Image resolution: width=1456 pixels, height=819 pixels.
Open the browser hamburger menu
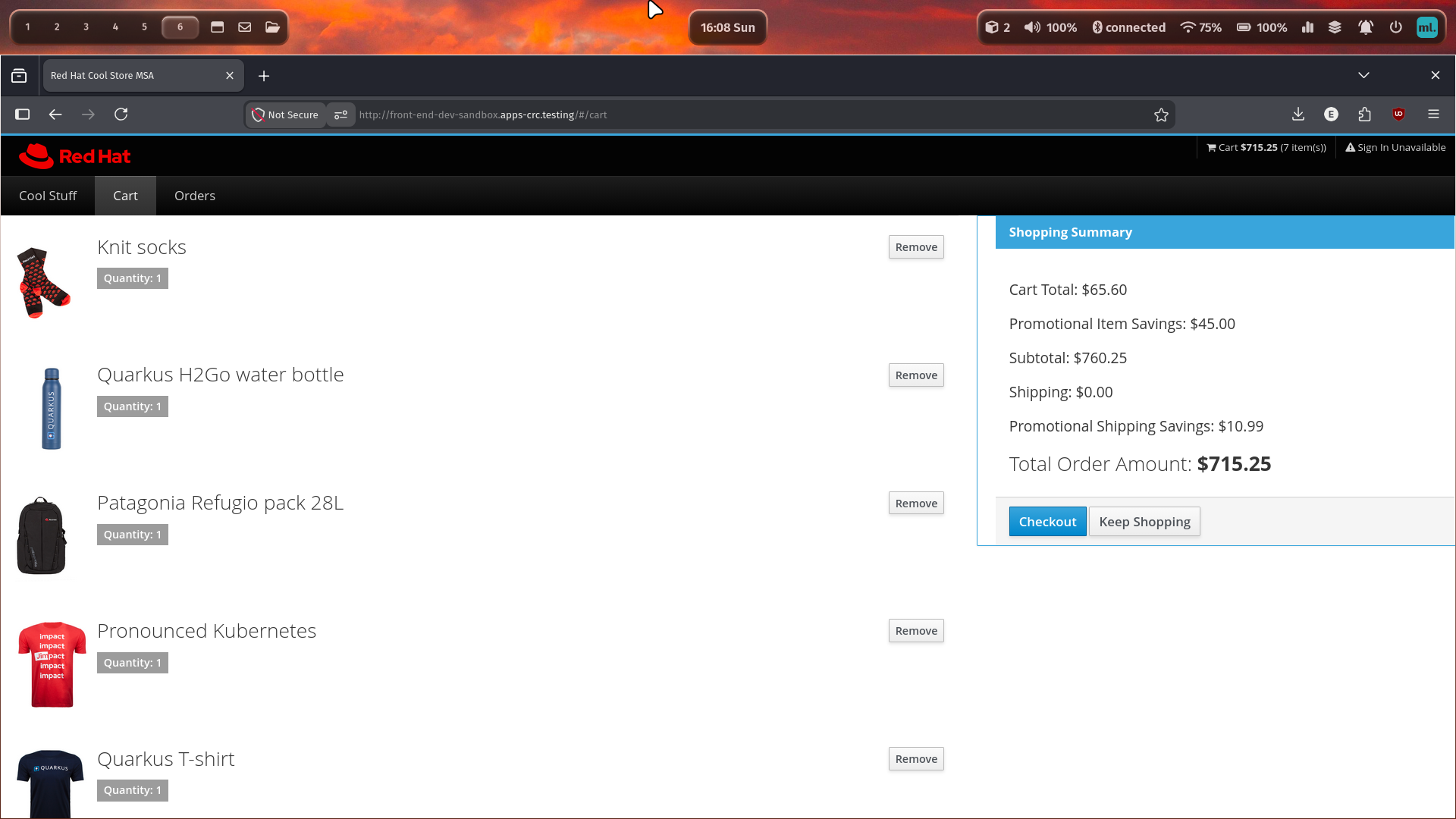pyautogui.click(x=1433, y=114)
